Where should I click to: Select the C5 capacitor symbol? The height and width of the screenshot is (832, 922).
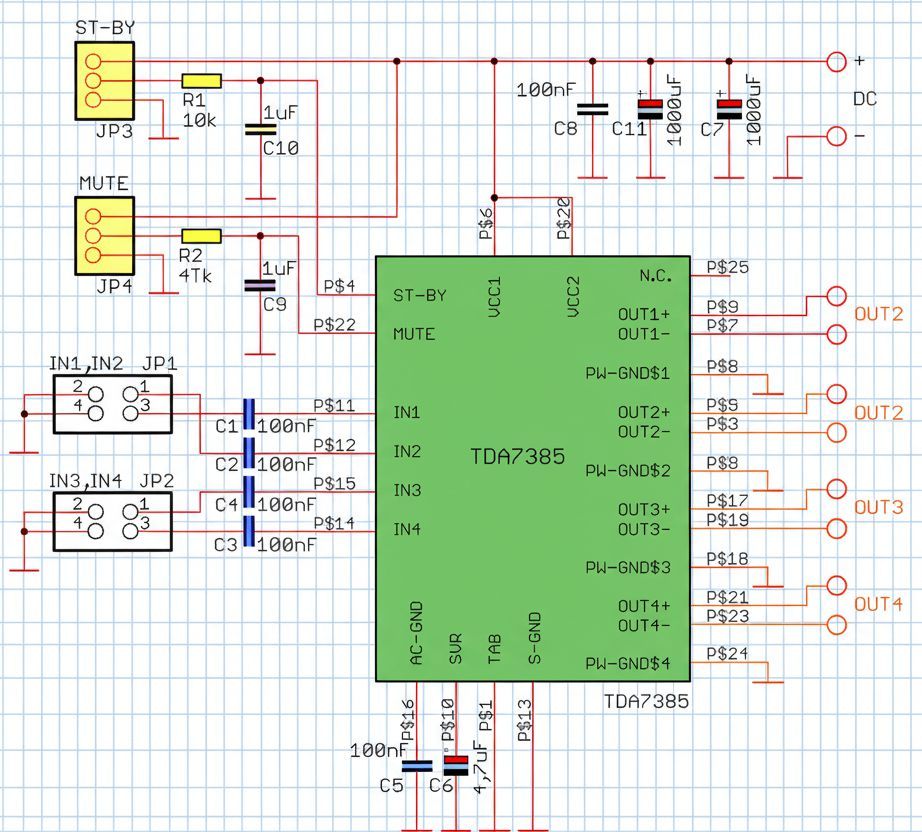click(x=417, y=766)
